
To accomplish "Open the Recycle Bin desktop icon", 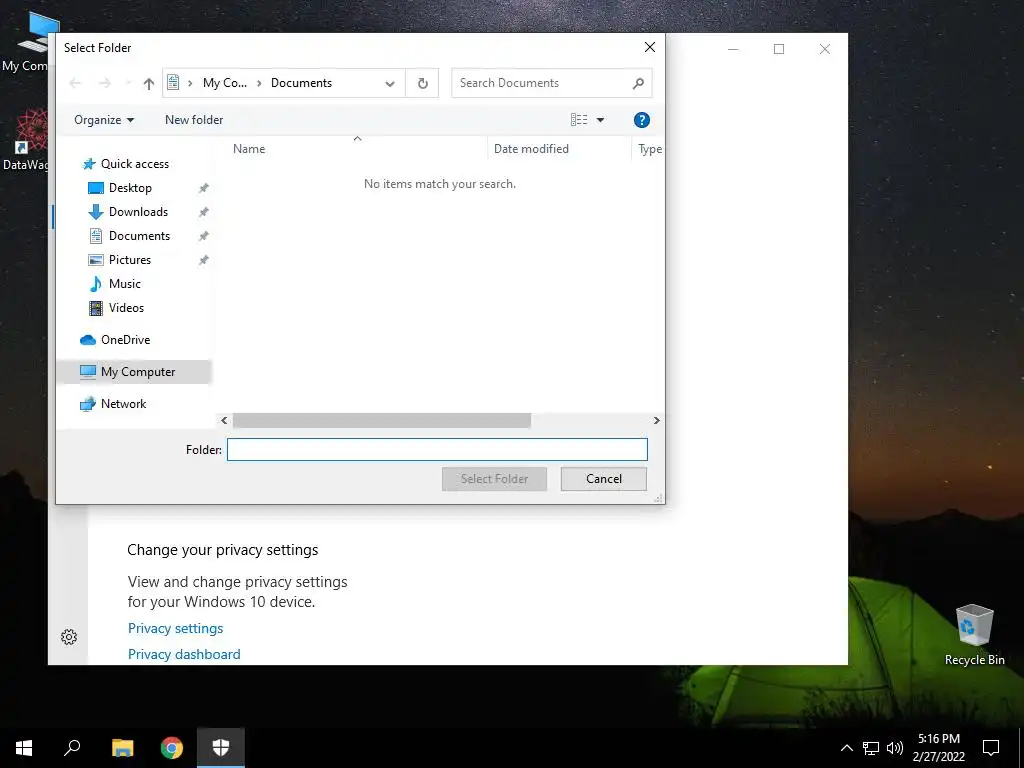I will (x=974, y=634).
